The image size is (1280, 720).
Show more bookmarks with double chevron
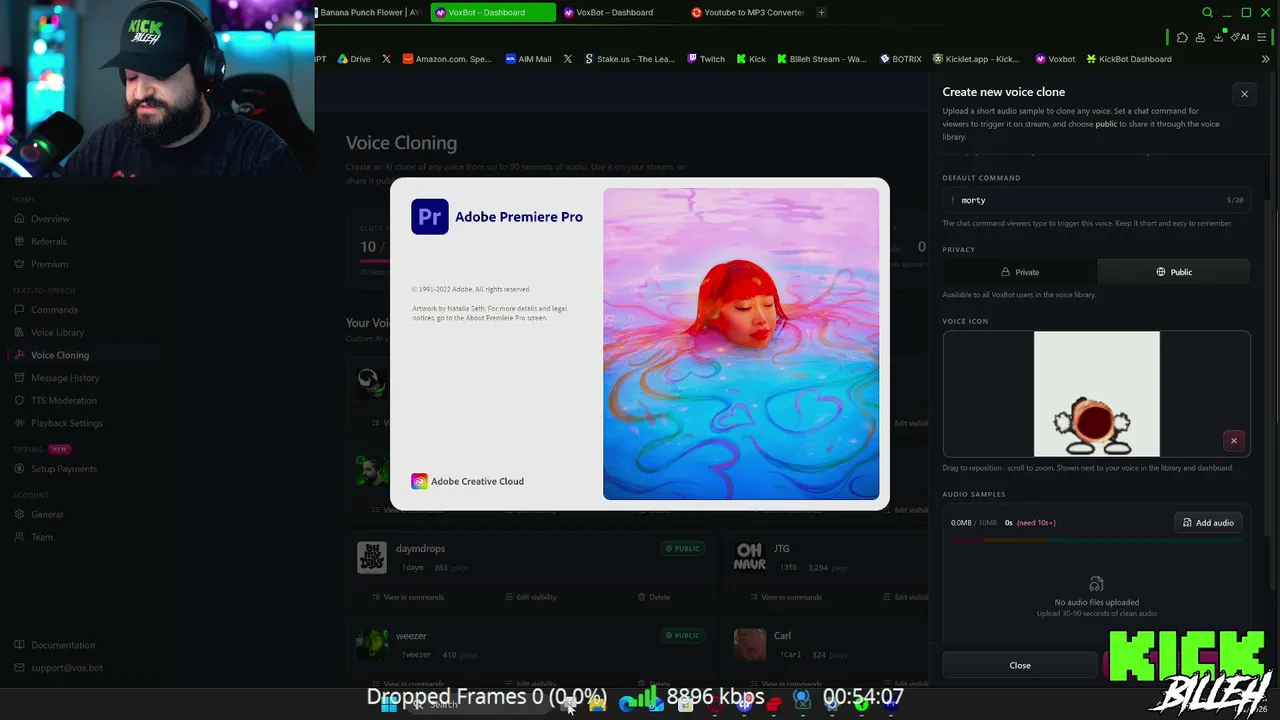(x=1265, y=59)
